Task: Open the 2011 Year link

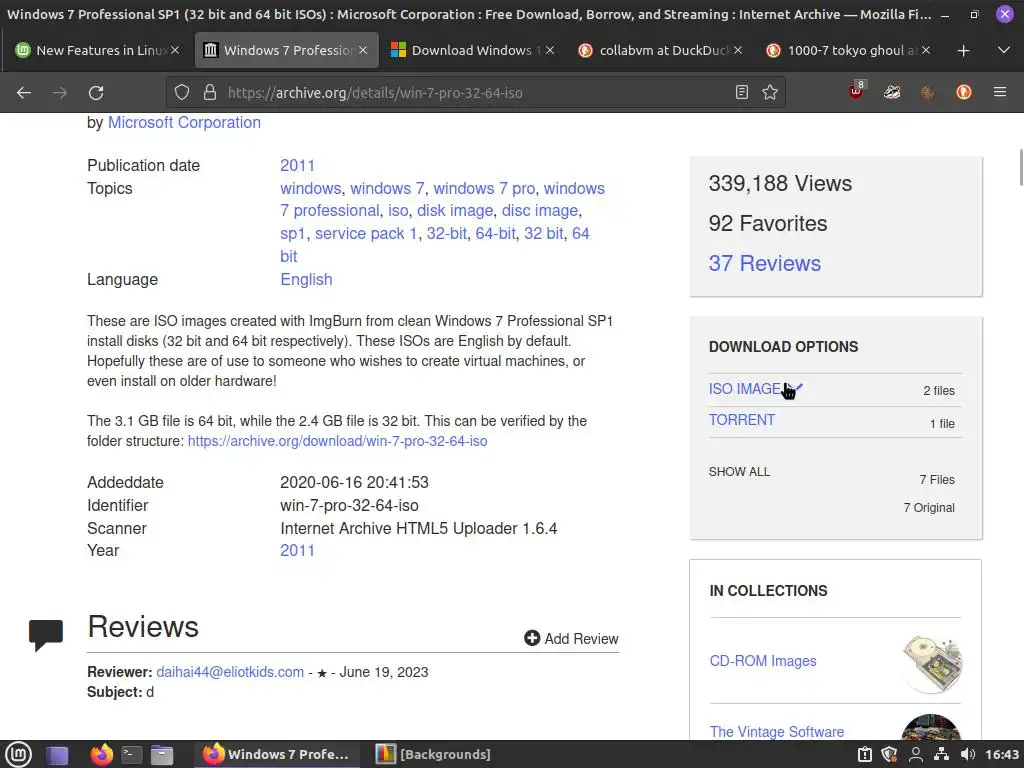Action: click(297, 550)
